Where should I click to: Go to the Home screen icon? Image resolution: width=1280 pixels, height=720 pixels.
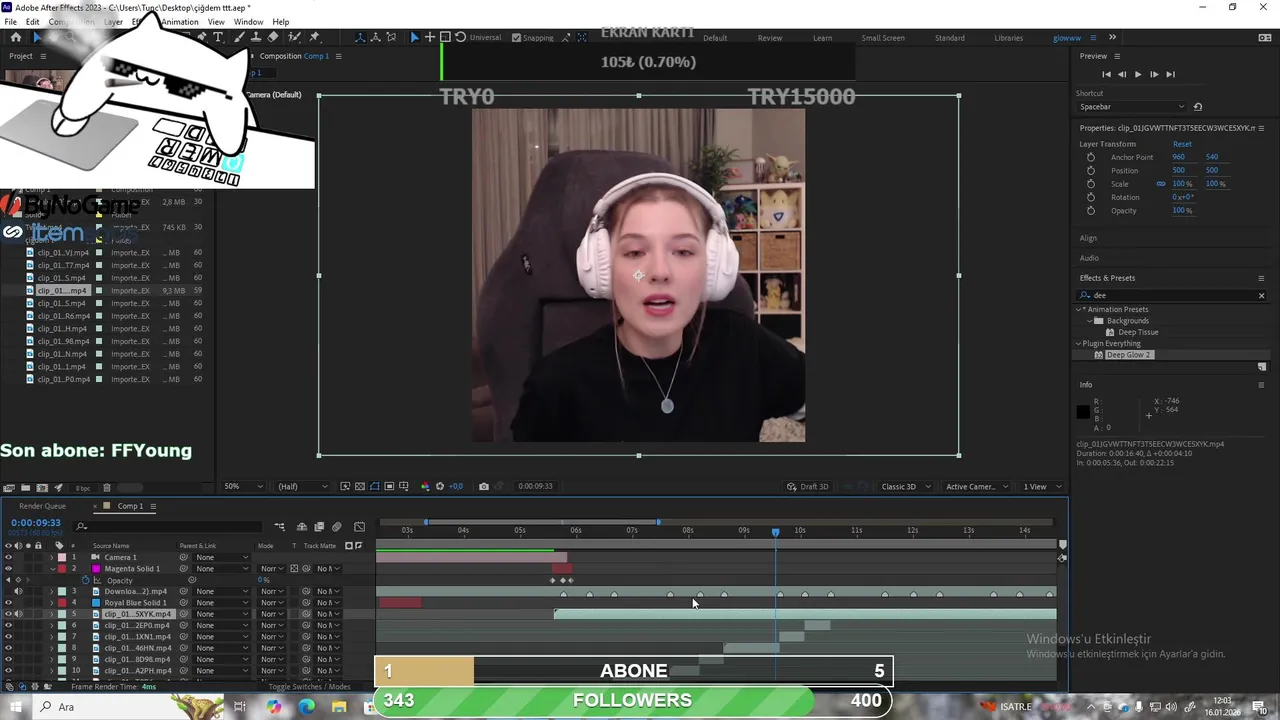coord(15,37)
